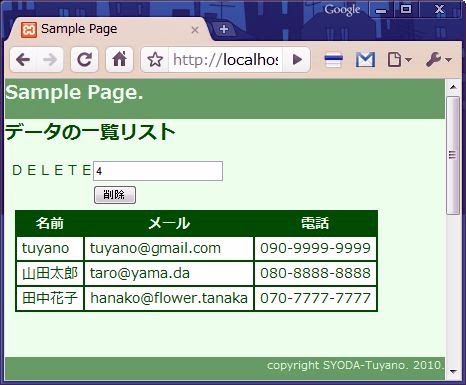
Task: Click the Go arrow next to the URL
Action: [x=297, y=60]
